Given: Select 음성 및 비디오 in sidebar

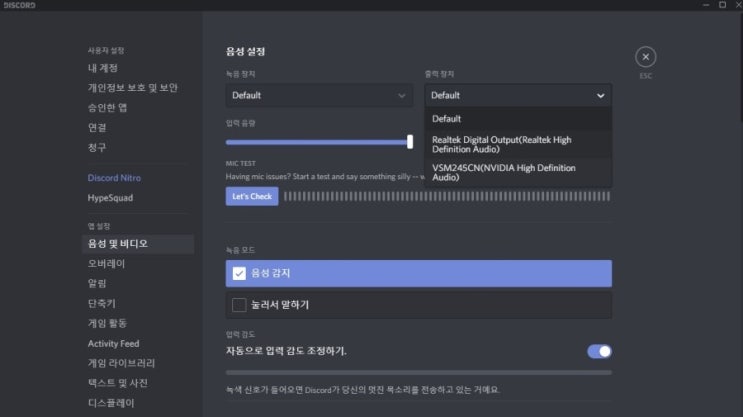Looking at the screenshot, I should click(x=138, y=244).
